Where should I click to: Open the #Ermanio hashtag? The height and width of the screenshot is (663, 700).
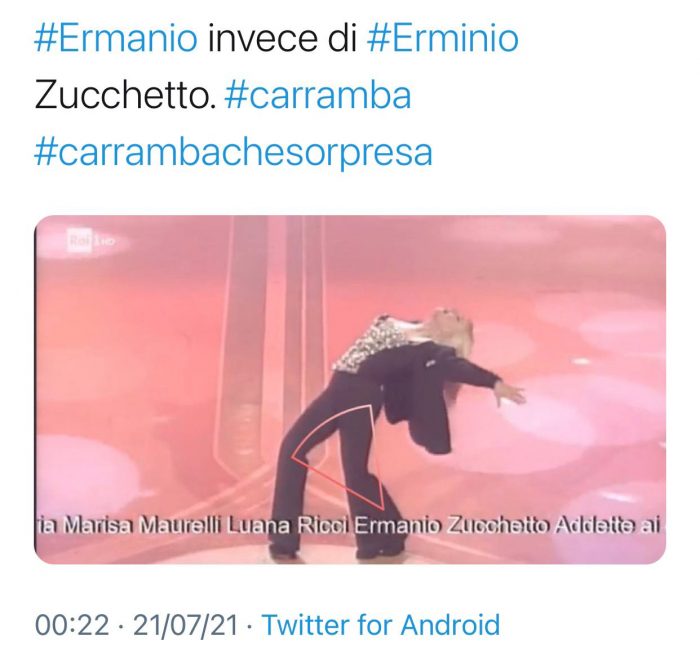(116, 38)
